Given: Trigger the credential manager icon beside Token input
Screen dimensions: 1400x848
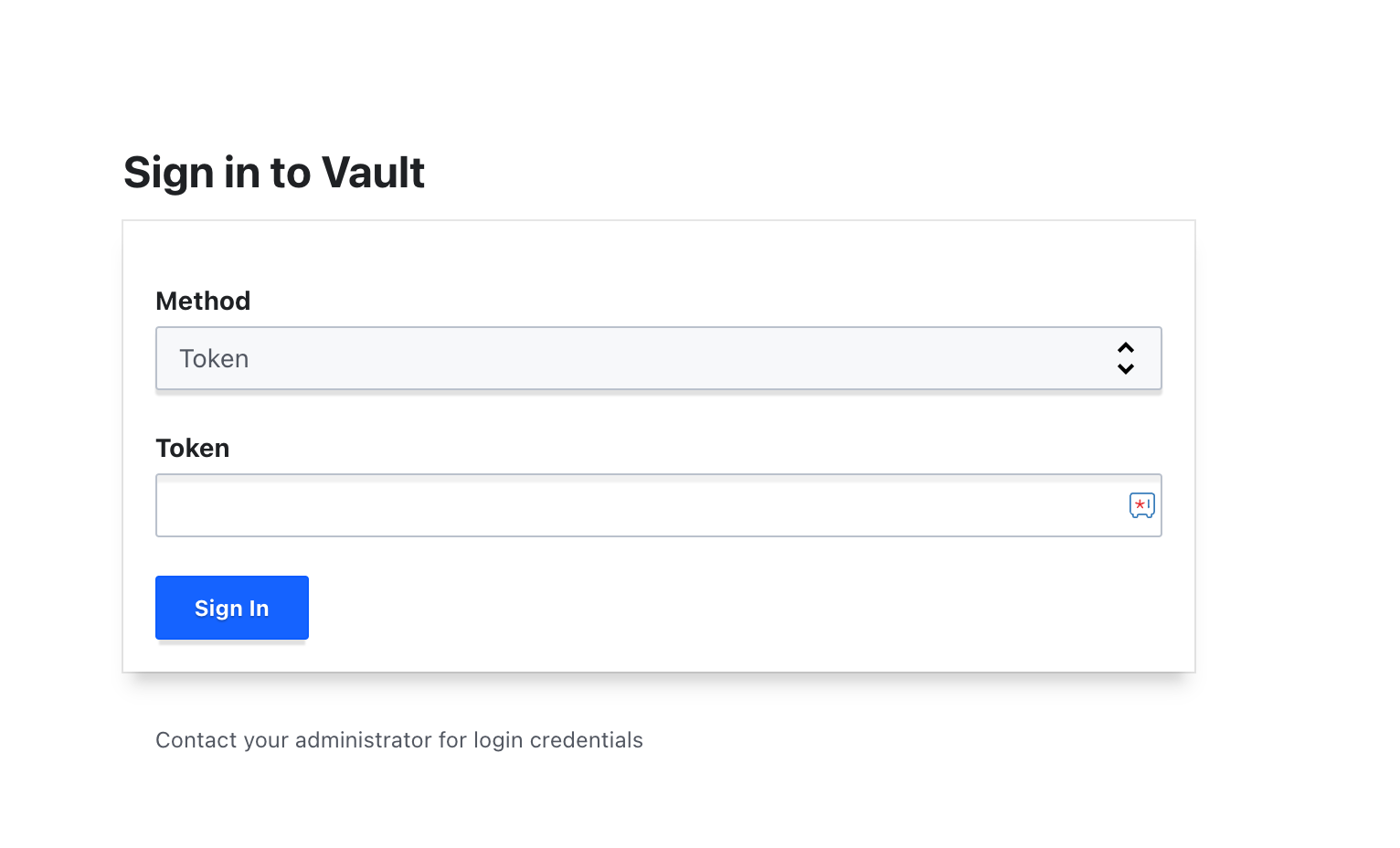Looking at the screenshot, I should [1141, 505].
